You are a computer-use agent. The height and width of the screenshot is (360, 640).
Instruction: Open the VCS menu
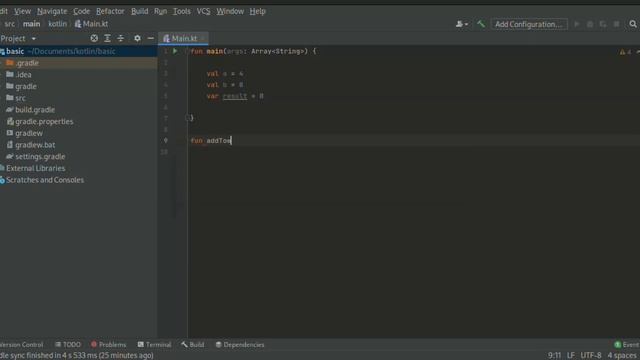203,11
